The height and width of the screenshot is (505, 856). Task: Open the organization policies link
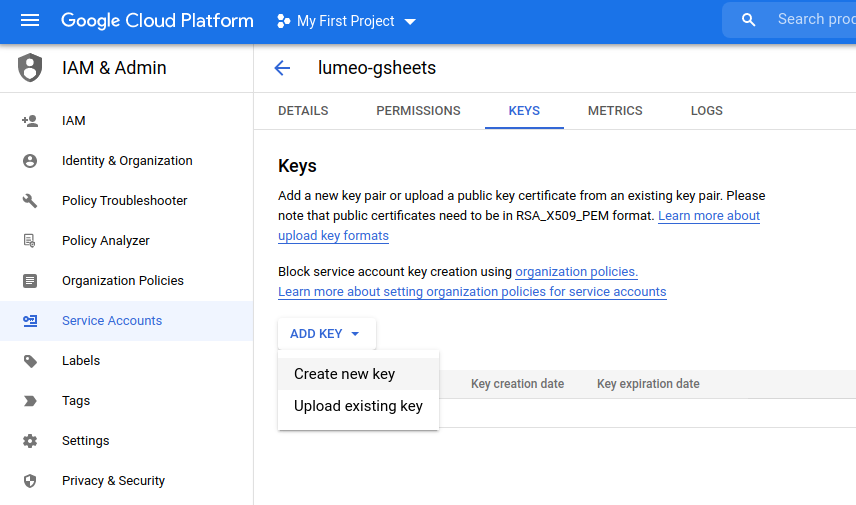pyautogui.click(x=576, y=272)
